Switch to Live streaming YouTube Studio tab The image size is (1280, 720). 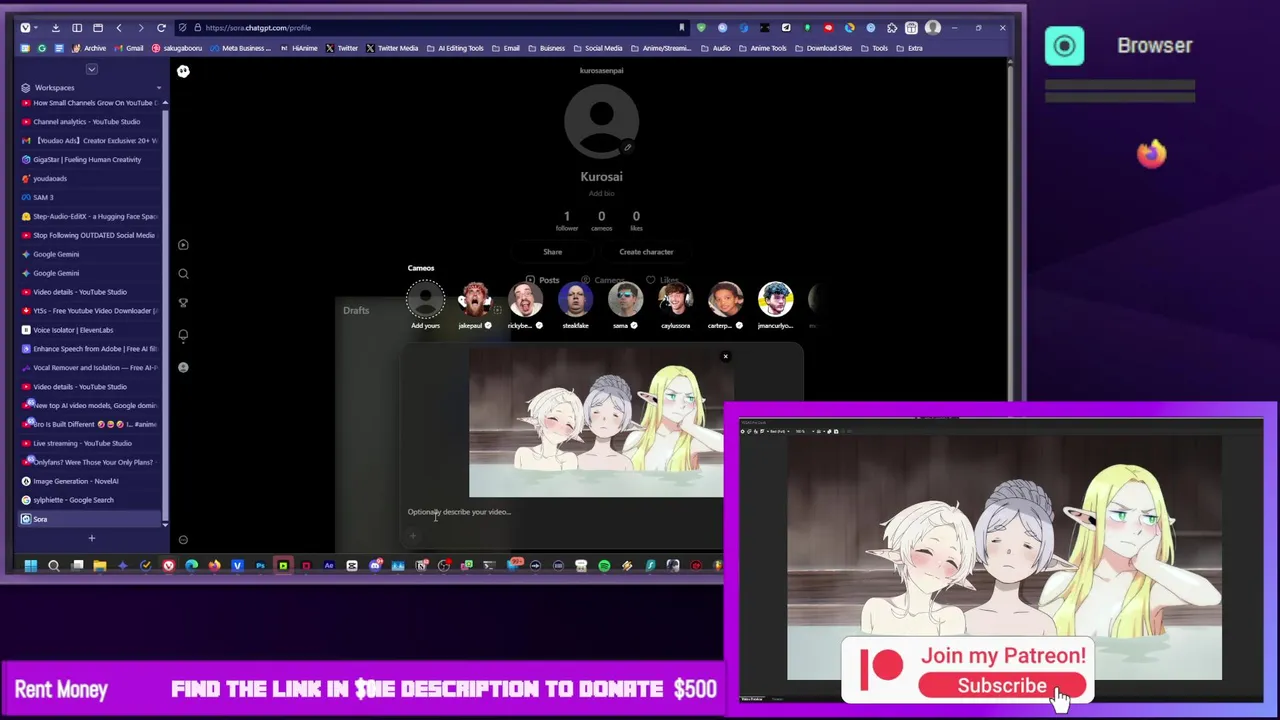pos(90,443)
